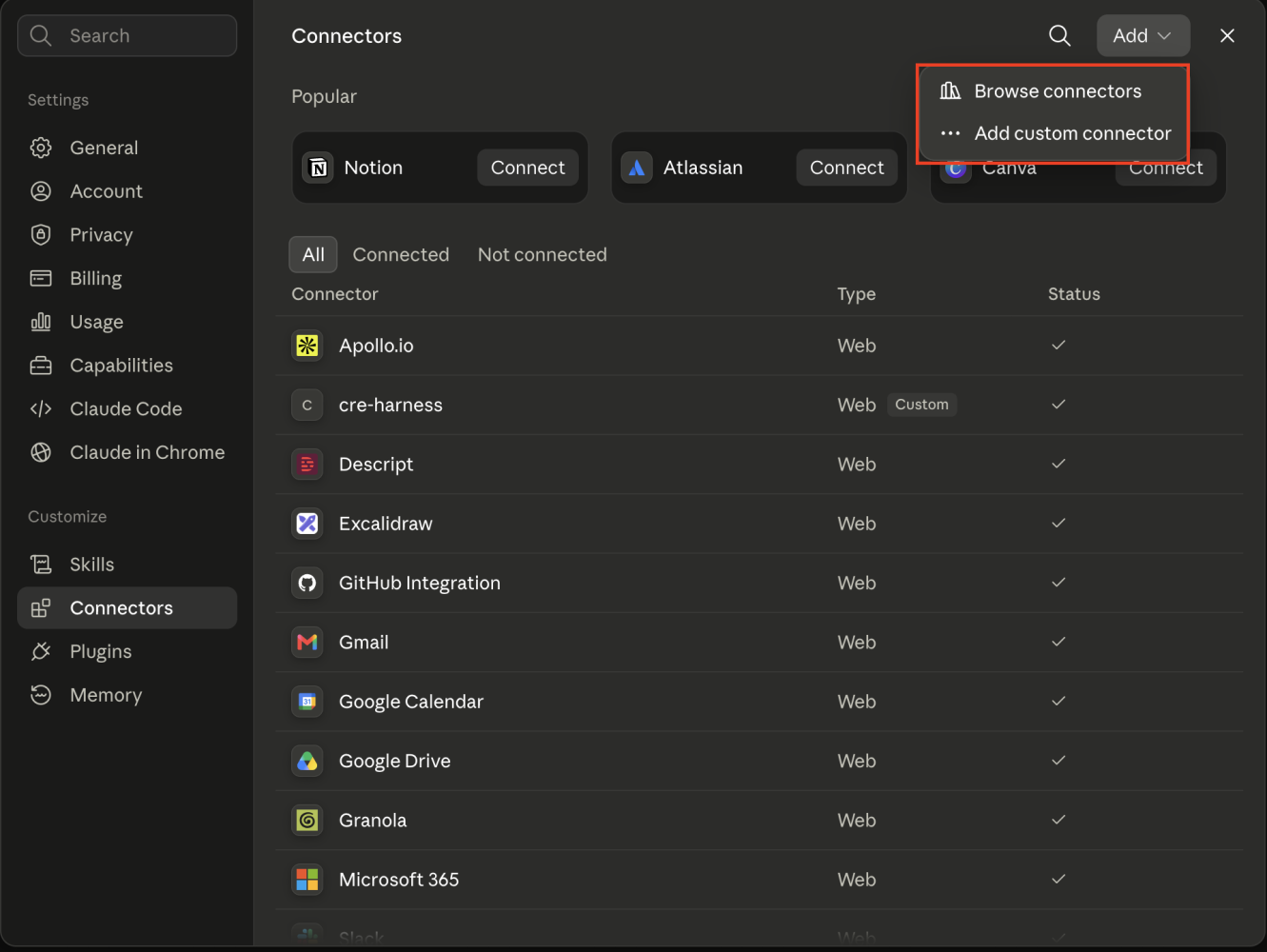
Task: Click the Excalidraw connector icon
Action: [x=307, y=524]
